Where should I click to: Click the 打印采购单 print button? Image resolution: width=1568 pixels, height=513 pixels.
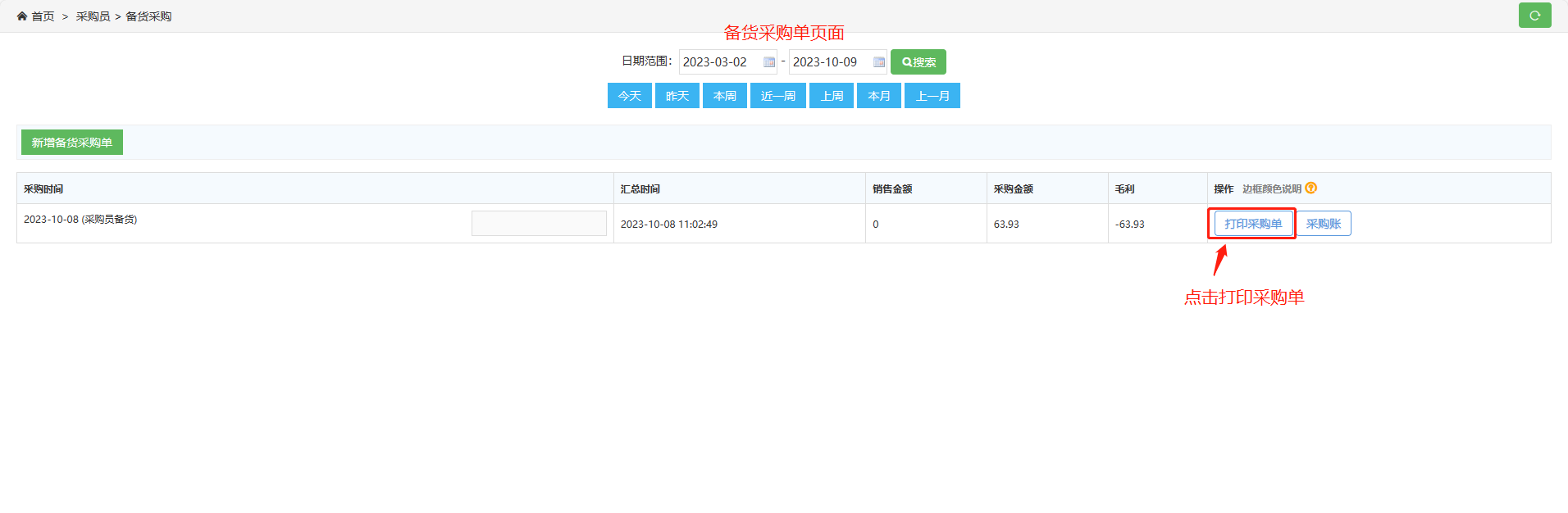point(1252,224)
